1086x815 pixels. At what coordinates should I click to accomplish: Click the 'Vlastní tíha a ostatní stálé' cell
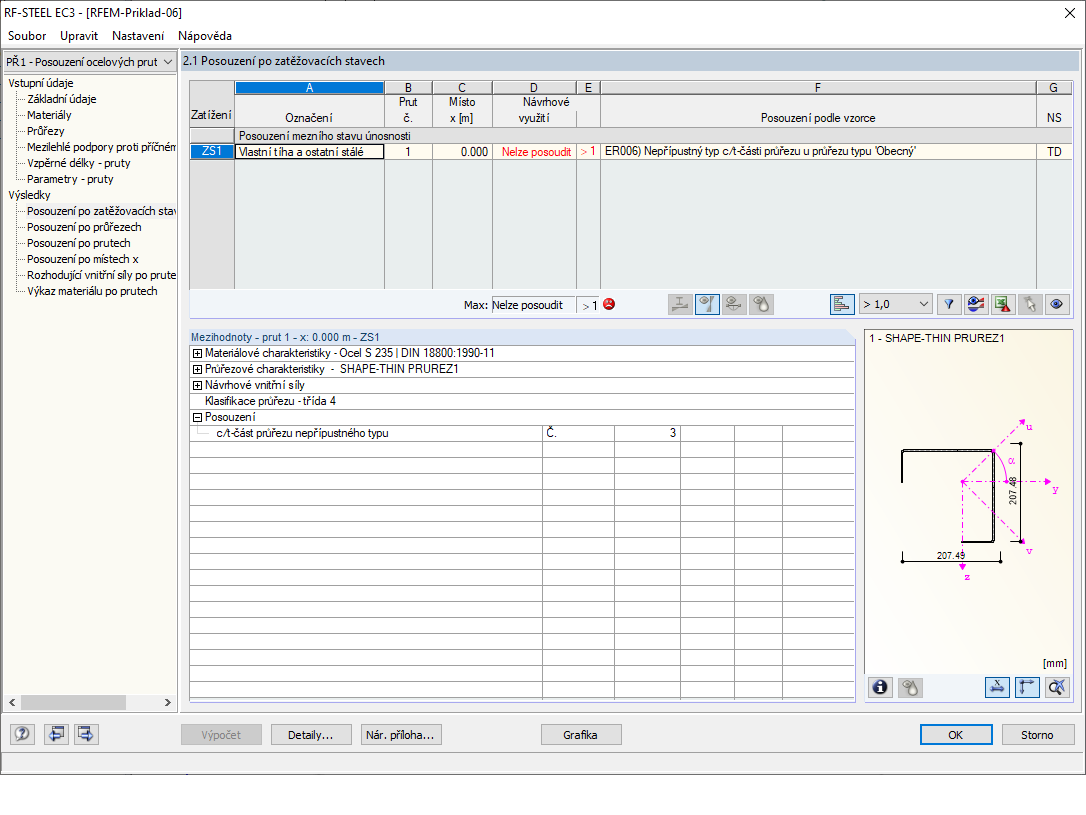(310, 152)
